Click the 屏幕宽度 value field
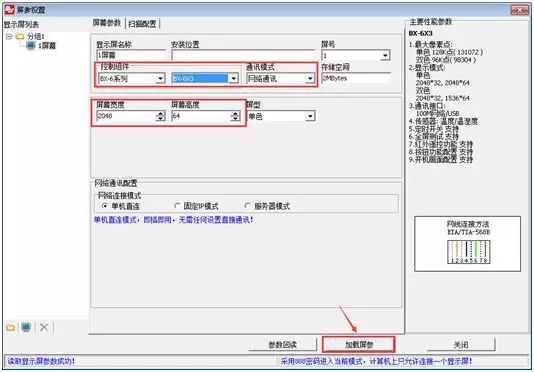 pyautogui.click(x=126, y=116)
